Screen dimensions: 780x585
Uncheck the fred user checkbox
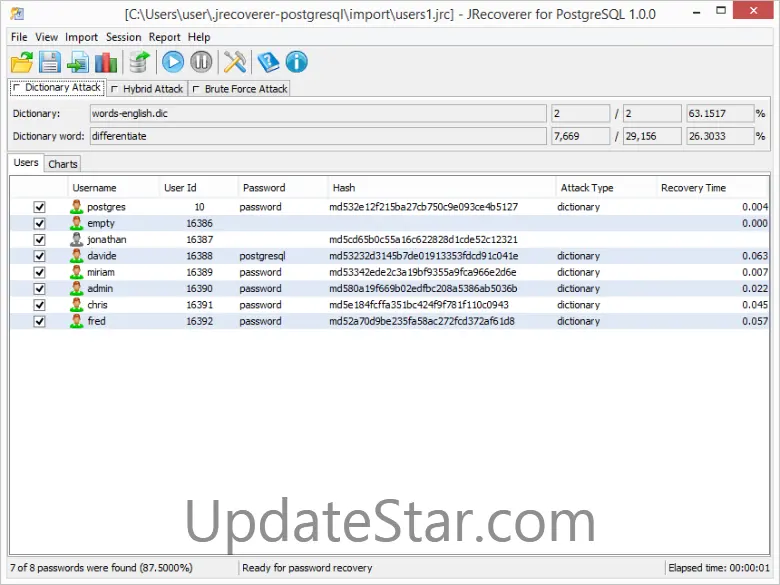[x=39, y=321]
